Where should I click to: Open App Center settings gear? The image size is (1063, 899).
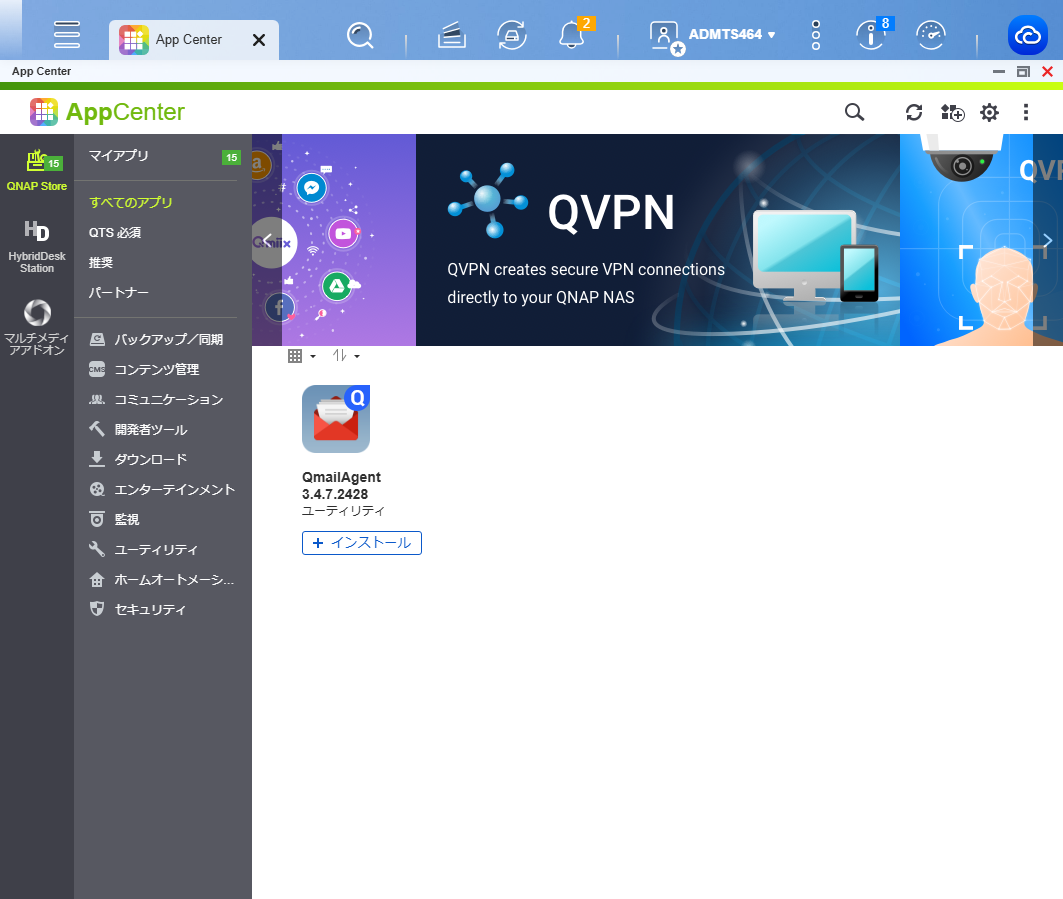pos(989,112)
